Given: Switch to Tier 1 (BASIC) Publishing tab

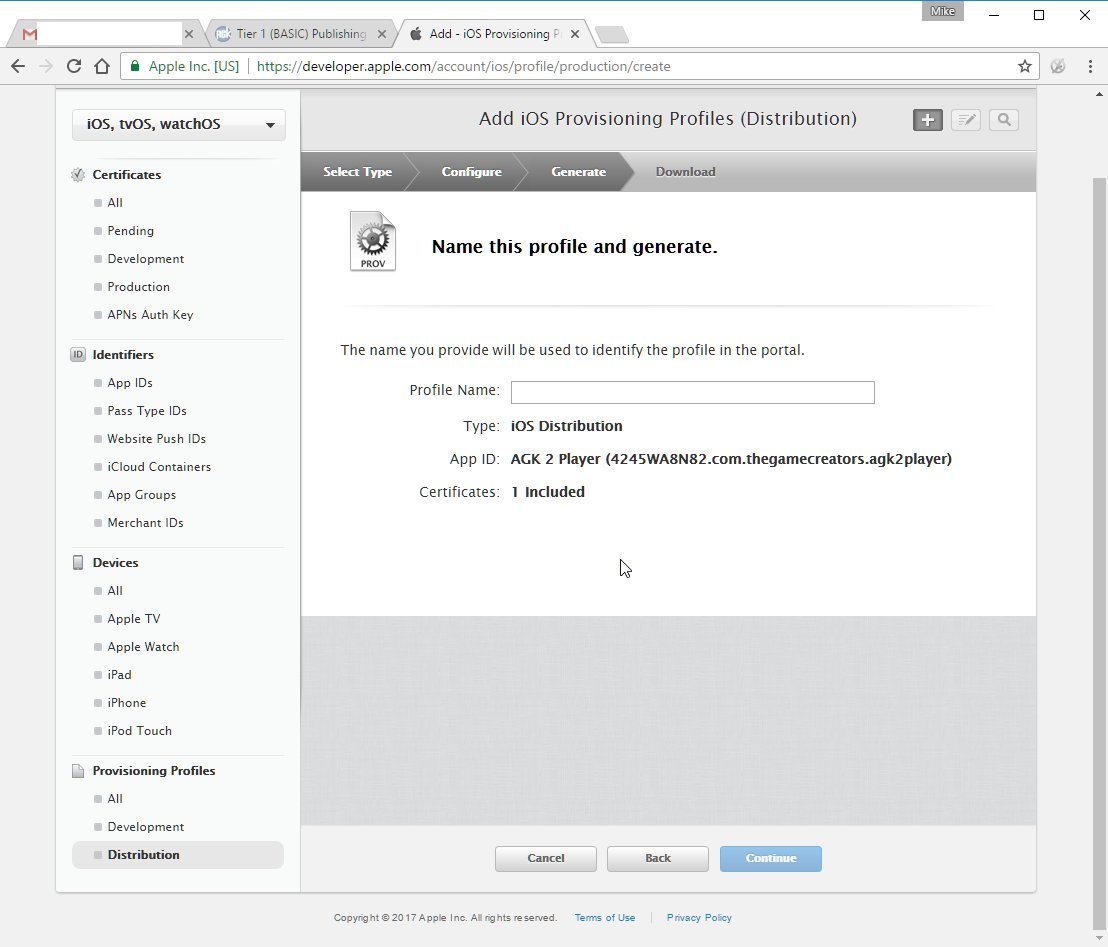Looking at the screenshot, I should click(x=300, y=34).
